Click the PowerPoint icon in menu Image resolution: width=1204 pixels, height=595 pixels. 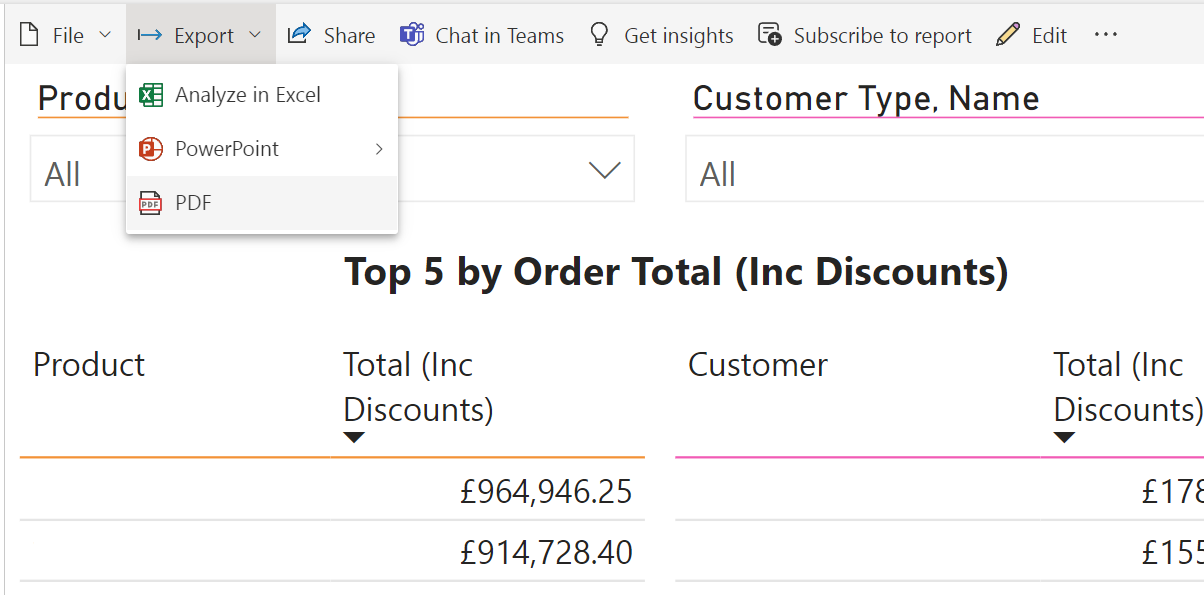coord(150,149)
